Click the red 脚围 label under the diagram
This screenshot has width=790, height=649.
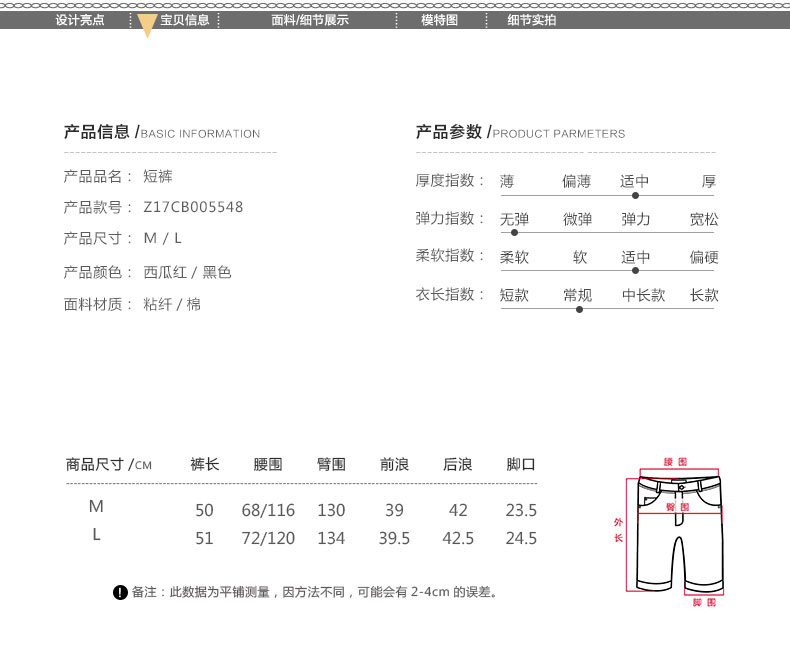(x=704, y=603)
